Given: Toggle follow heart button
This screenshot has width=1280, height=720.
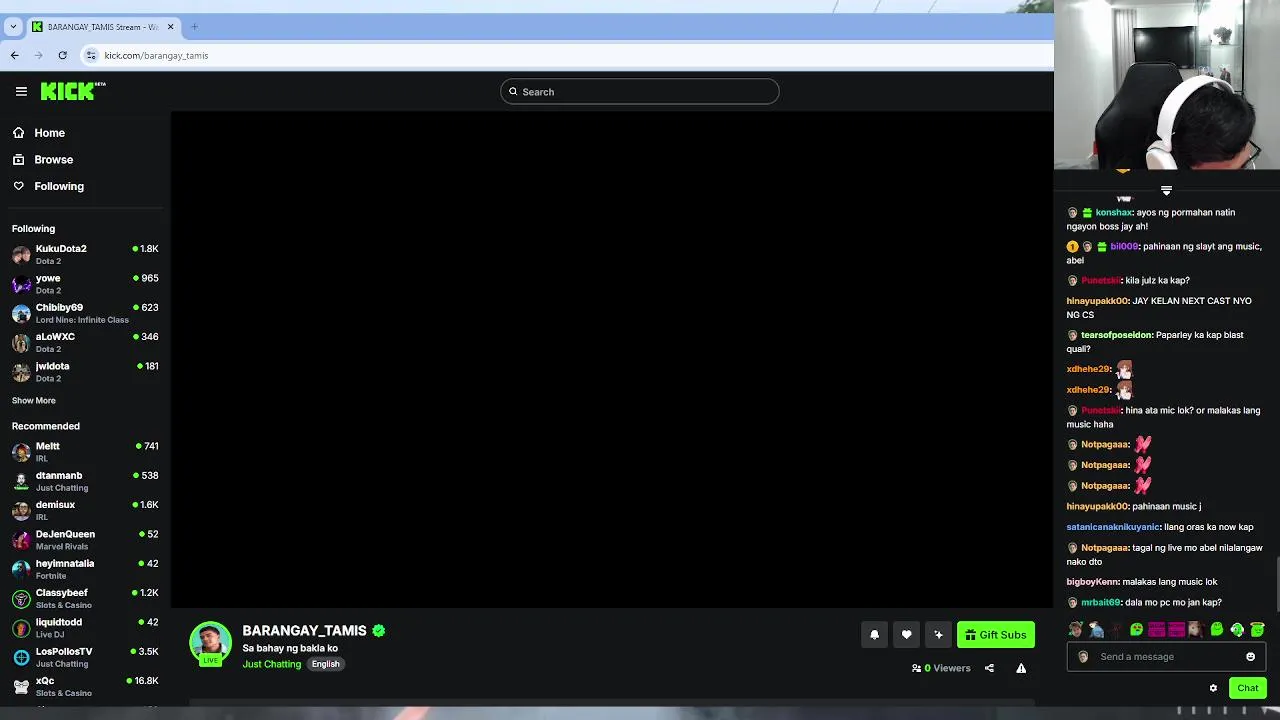Looking at the screenshot, I should pos(906,635).
